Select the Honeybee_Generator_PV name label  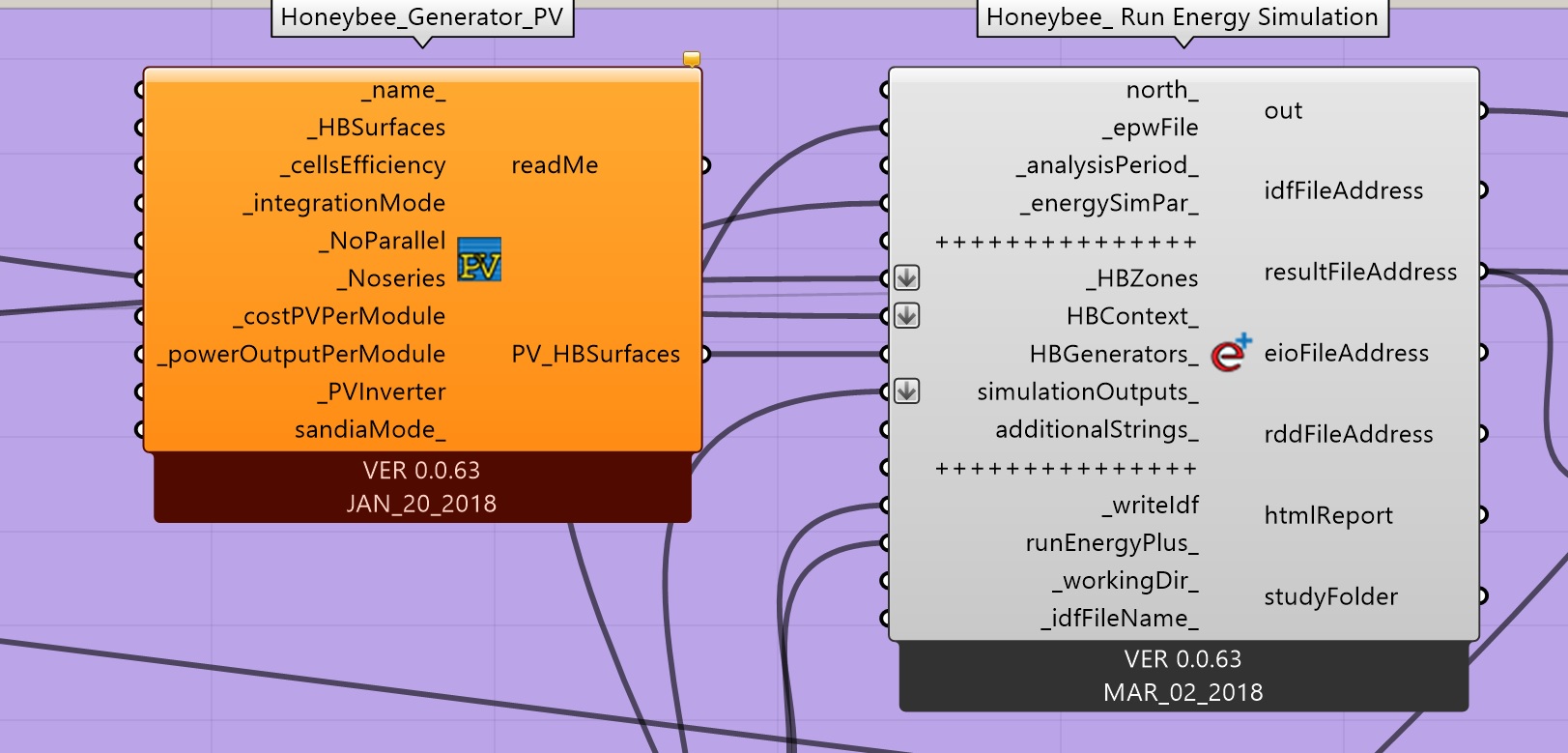(422, 17)
